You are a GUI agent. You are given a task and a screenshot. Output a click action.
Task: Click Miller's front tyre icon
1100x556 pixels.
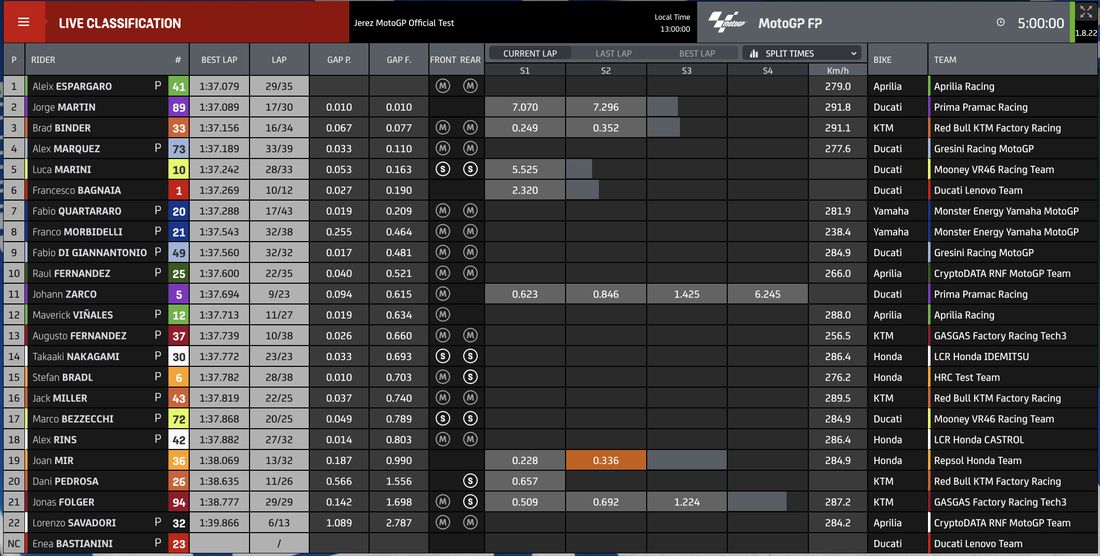443,398
